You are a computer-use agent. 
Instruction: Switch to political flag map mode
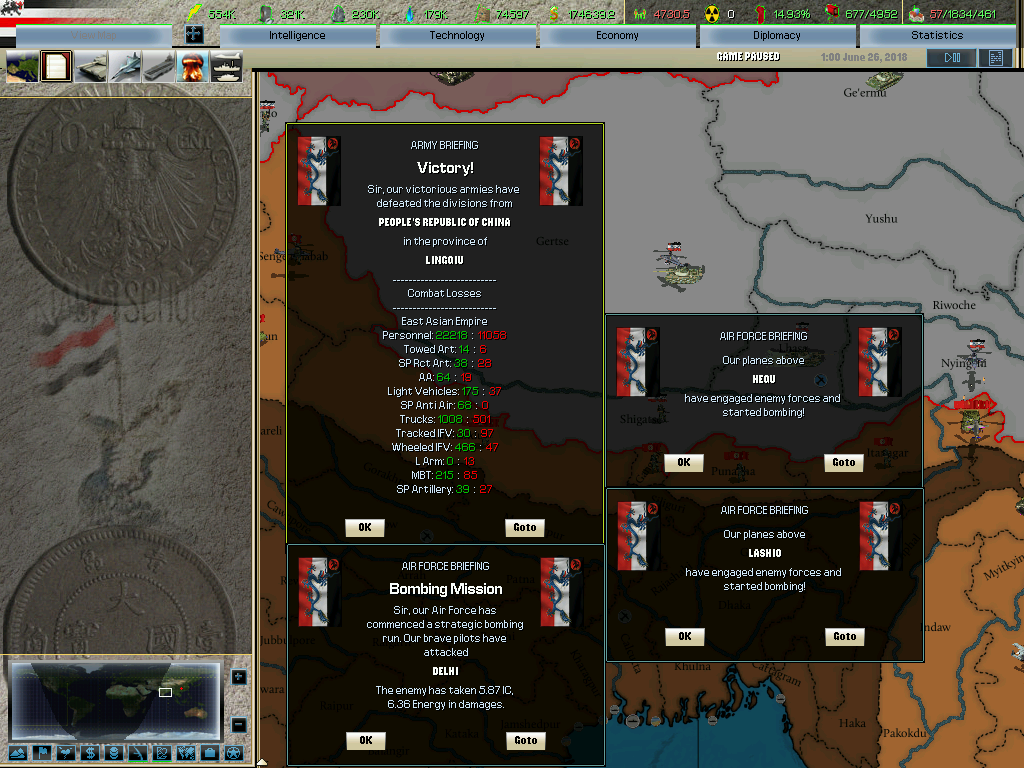(42, 752)
